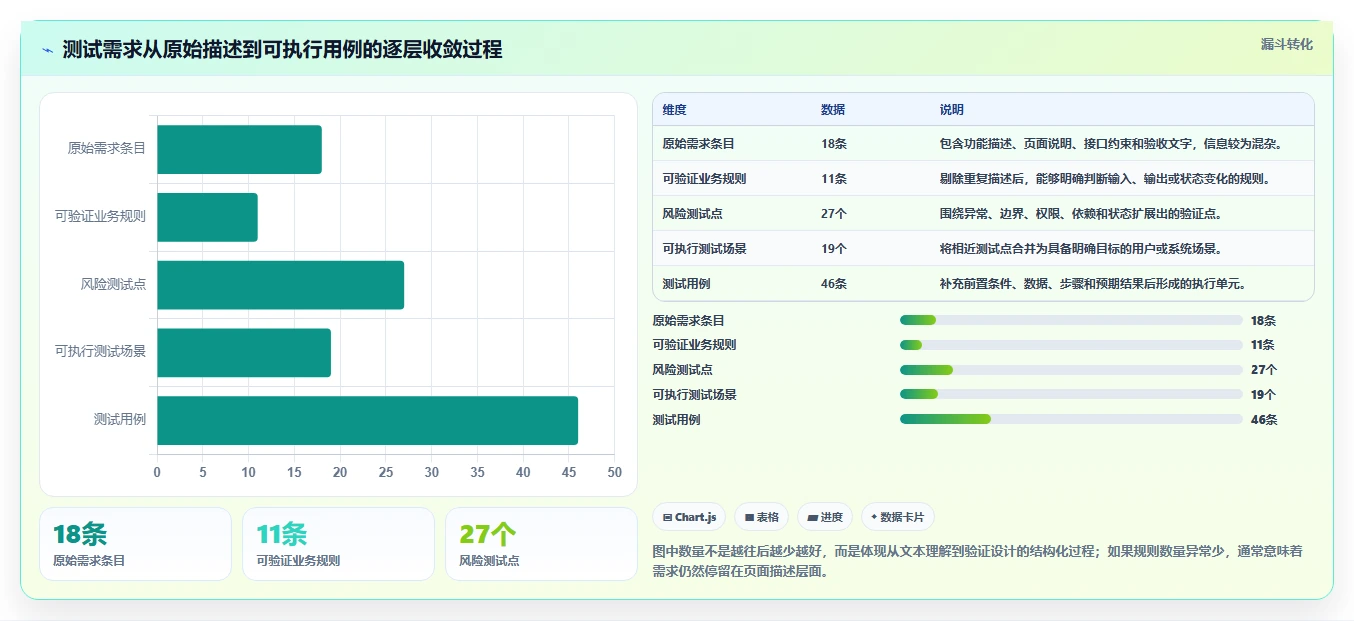Click the Chart.js tag chip
1354x621 pixels.
click(689, 517)
